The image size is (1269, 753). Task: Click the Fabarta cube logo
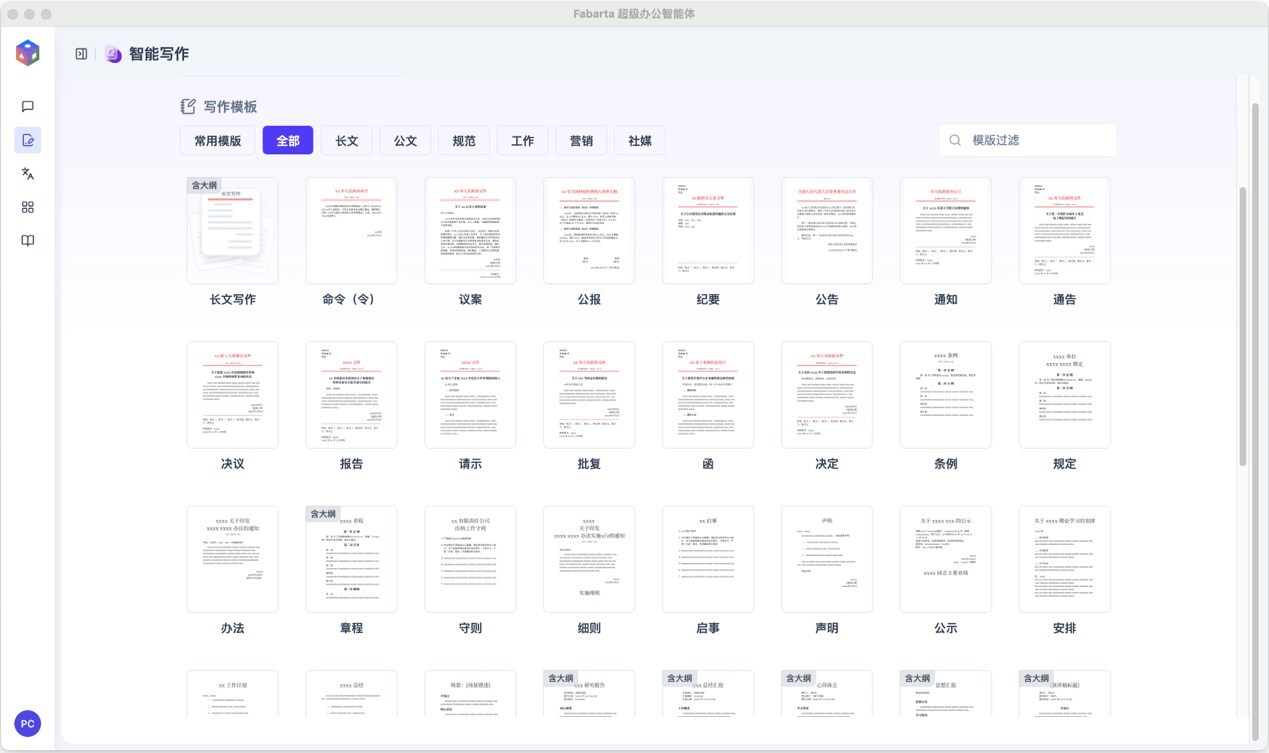[x=28, y=53]
